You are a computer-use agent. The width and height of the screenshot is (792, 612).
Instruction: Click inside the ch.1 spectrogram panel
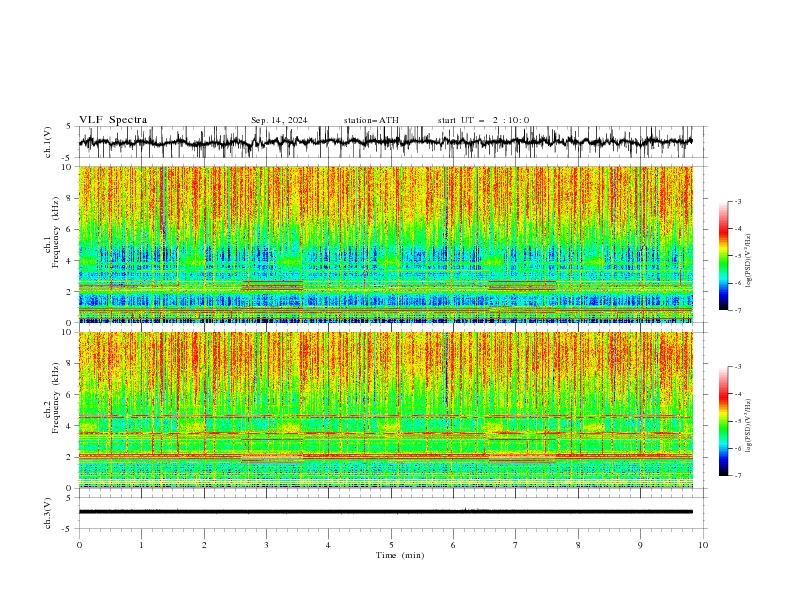pyautogui.click(x=385, y=244)
